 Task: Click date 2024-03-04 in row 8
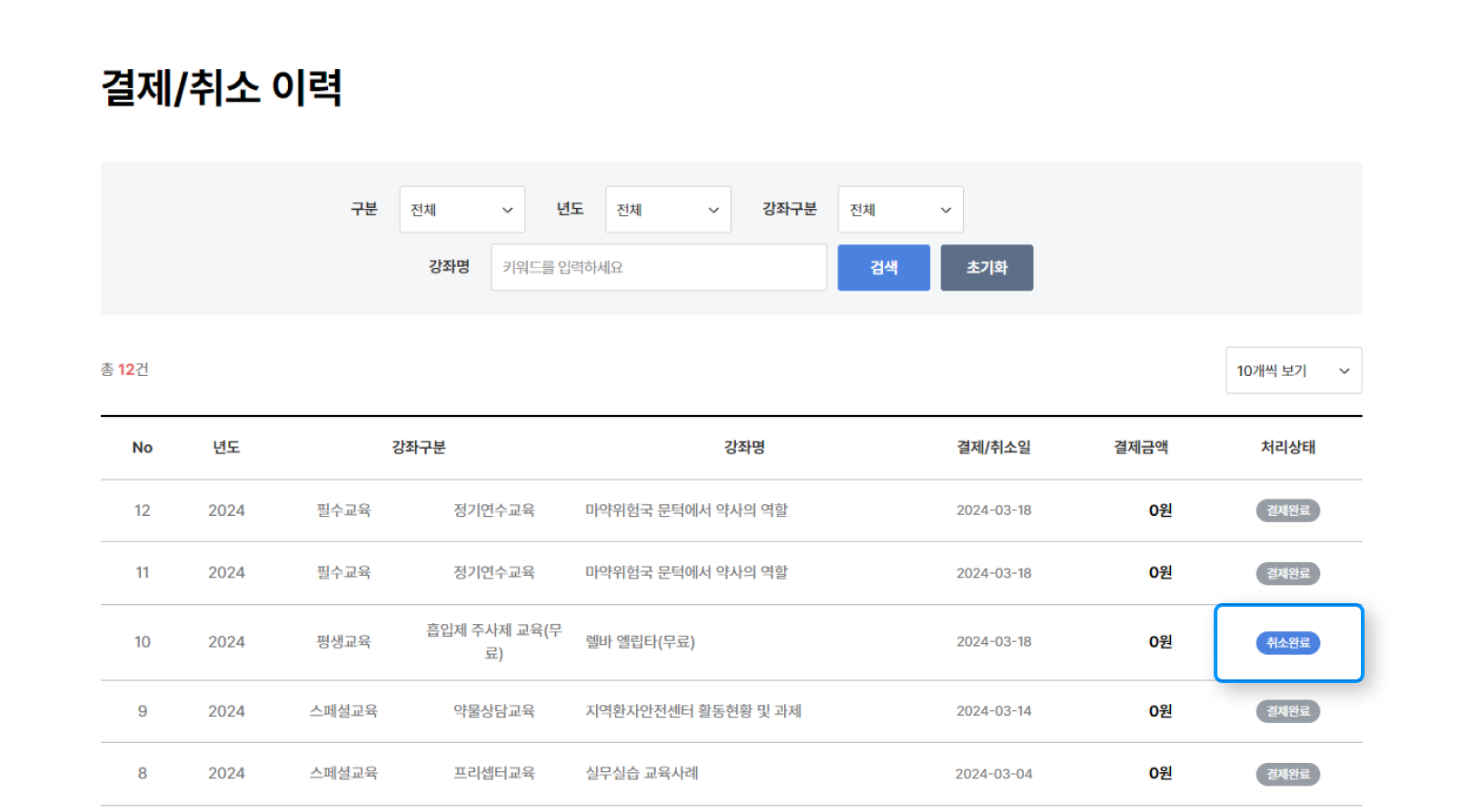(994, 774)
